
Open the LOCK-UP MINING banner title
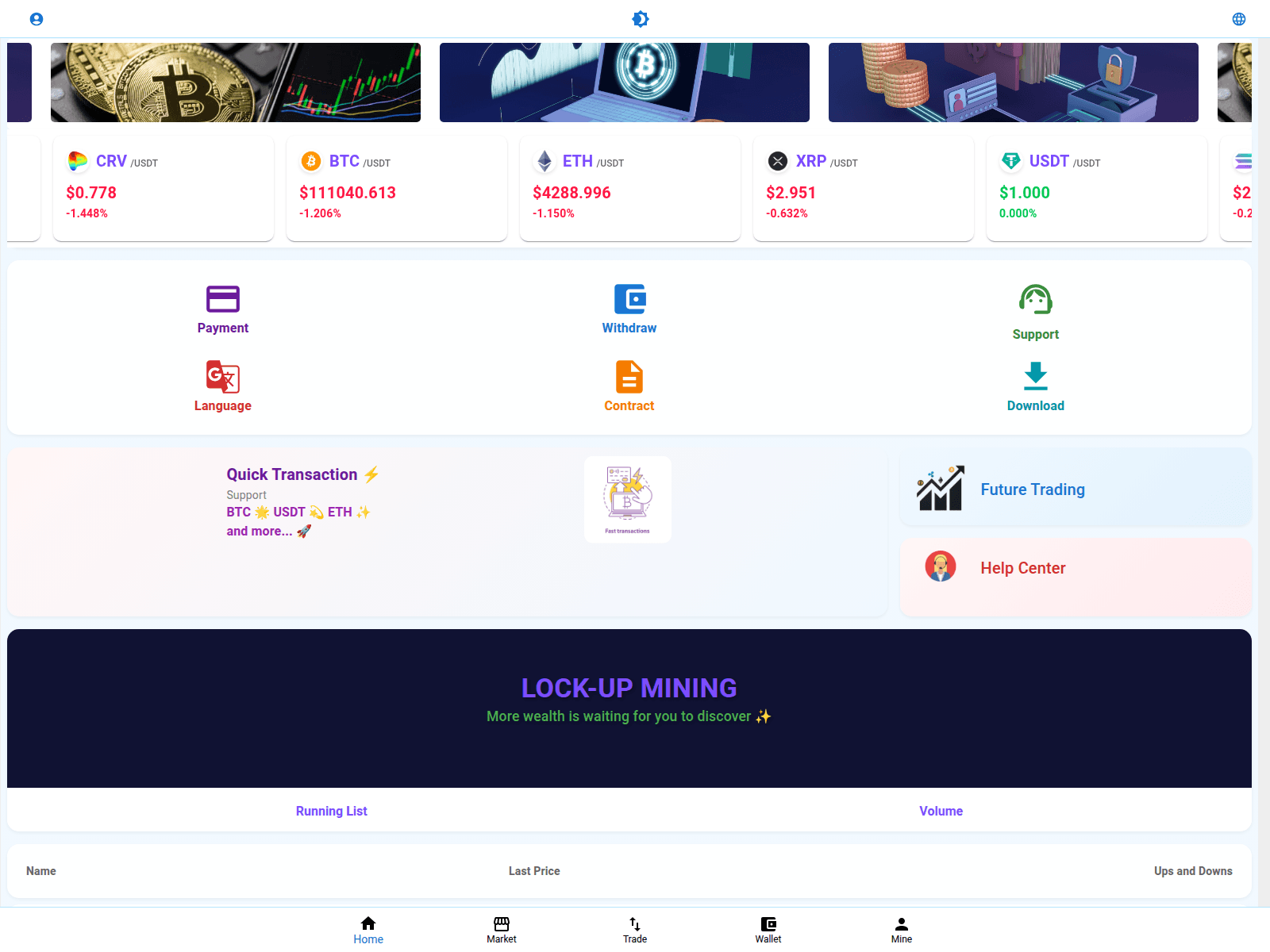click(x=629, y=688)
